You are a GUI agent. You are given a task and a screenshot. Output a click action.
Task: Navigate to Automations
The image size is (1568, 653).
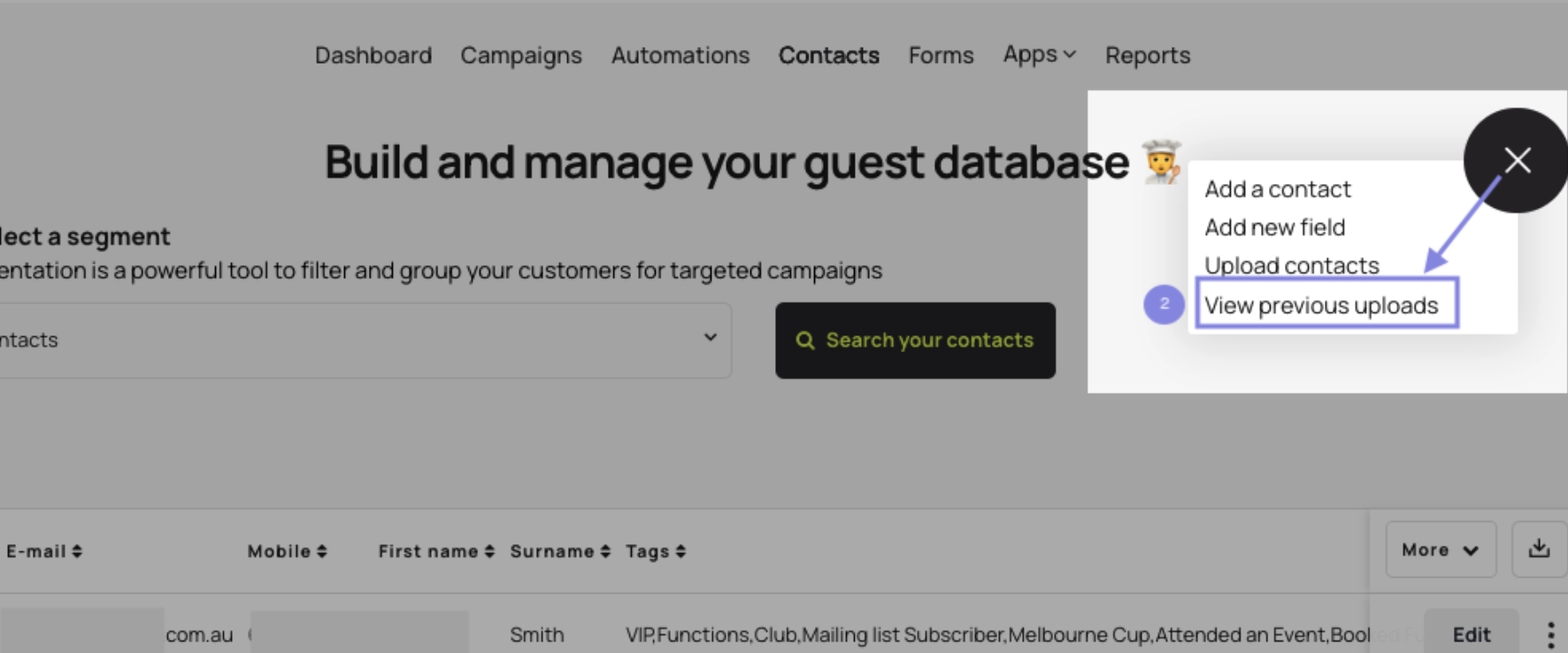(680, 55)
